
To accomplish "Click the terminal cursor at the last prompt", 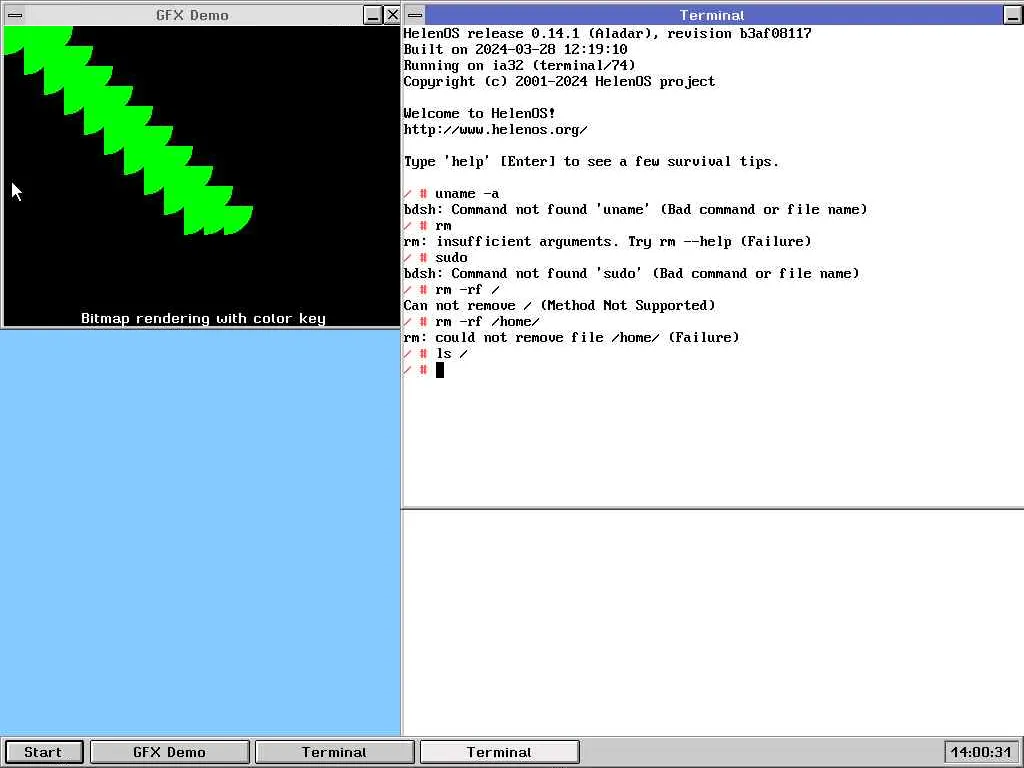I will click(440, 370).
